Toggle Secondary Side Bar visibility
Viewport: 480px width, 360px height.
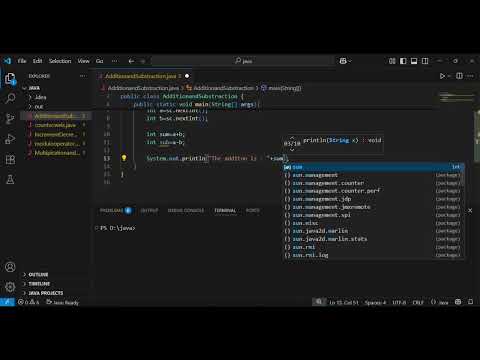pyautogui.click(x=425, y=61)
